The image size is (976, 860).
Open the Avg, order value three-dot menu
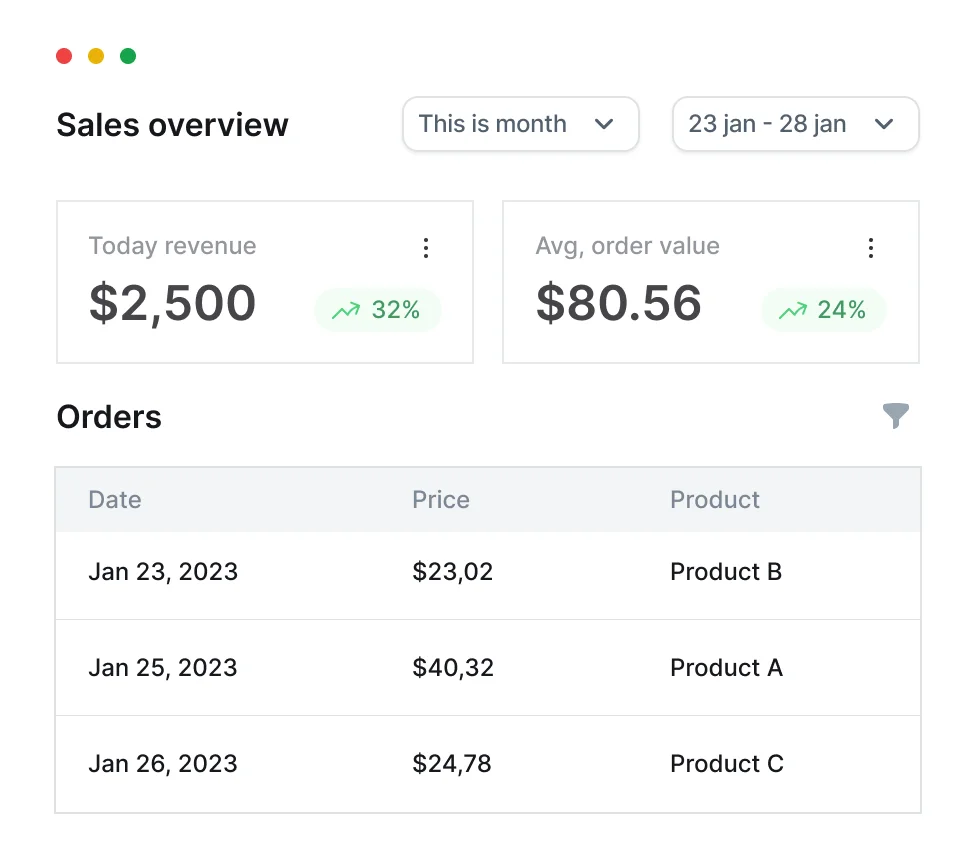coord(871,248)
